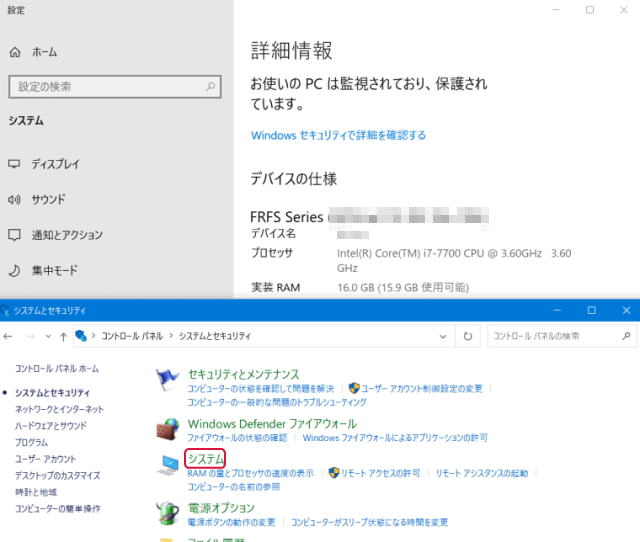Open ネットワークとインターネット category
The image size is (640, 542).
click(59, 409)
